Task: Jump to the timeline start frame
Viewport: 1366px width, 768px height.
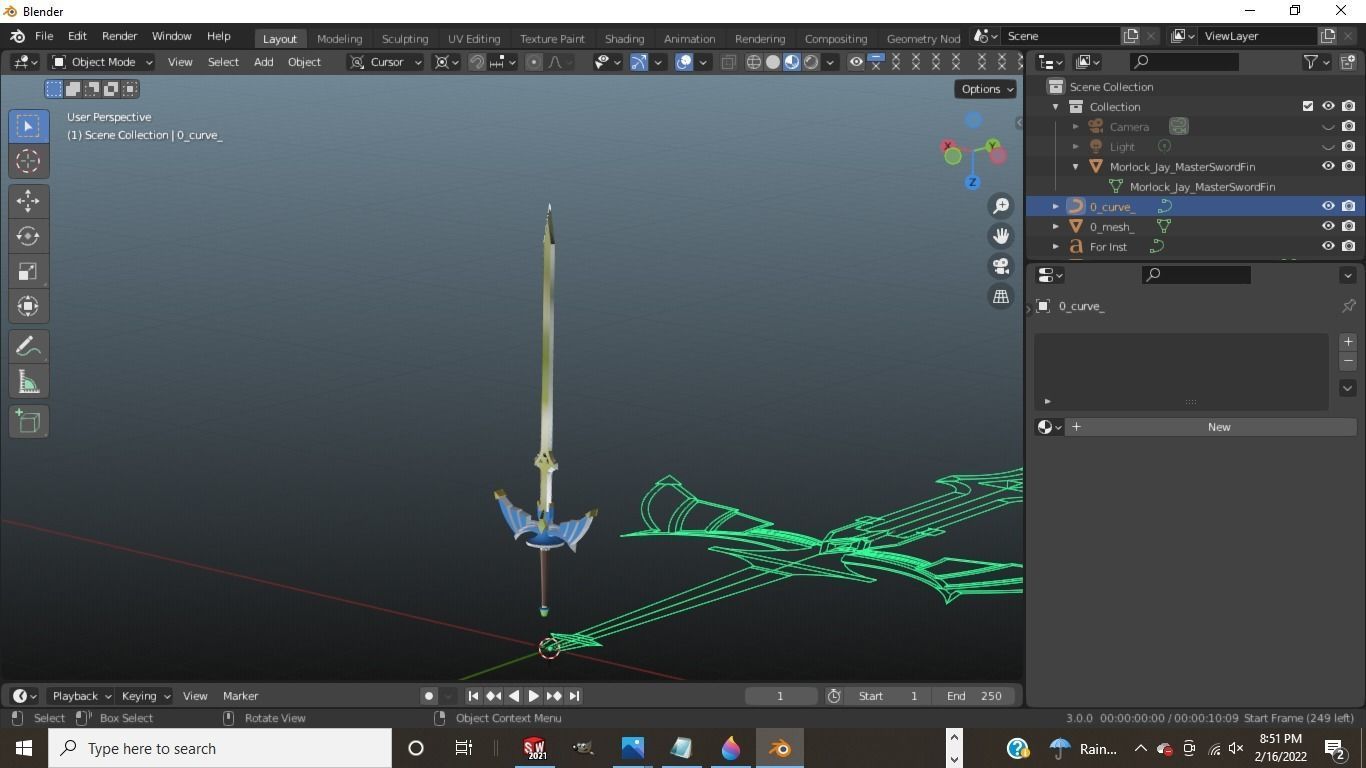Action: [474, 696]
